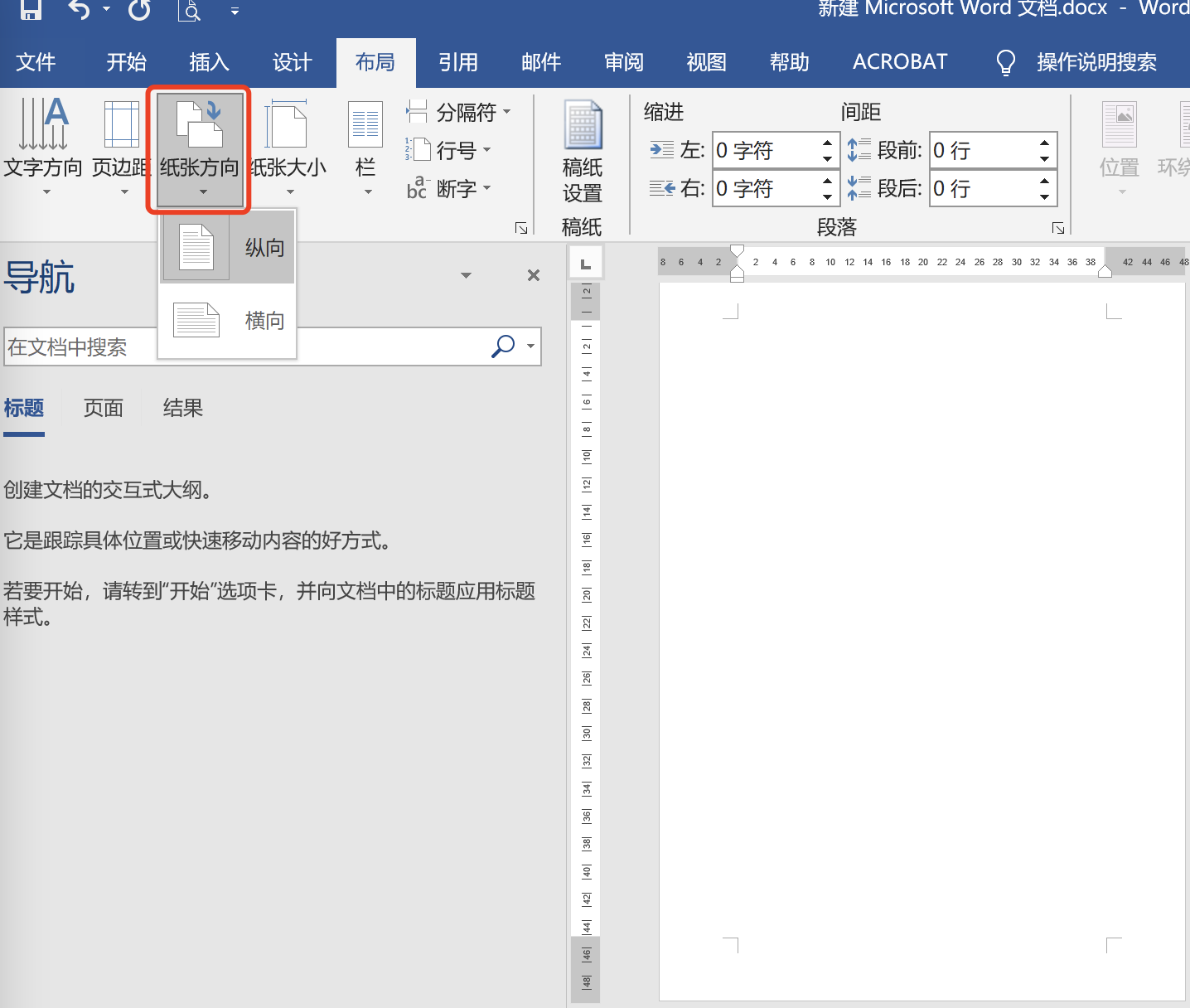Image resolution: width=1190 pixels, height=1008 pixels.
Task: Open the 邮件 ribbon tab
Action: (x=541, y=62)
